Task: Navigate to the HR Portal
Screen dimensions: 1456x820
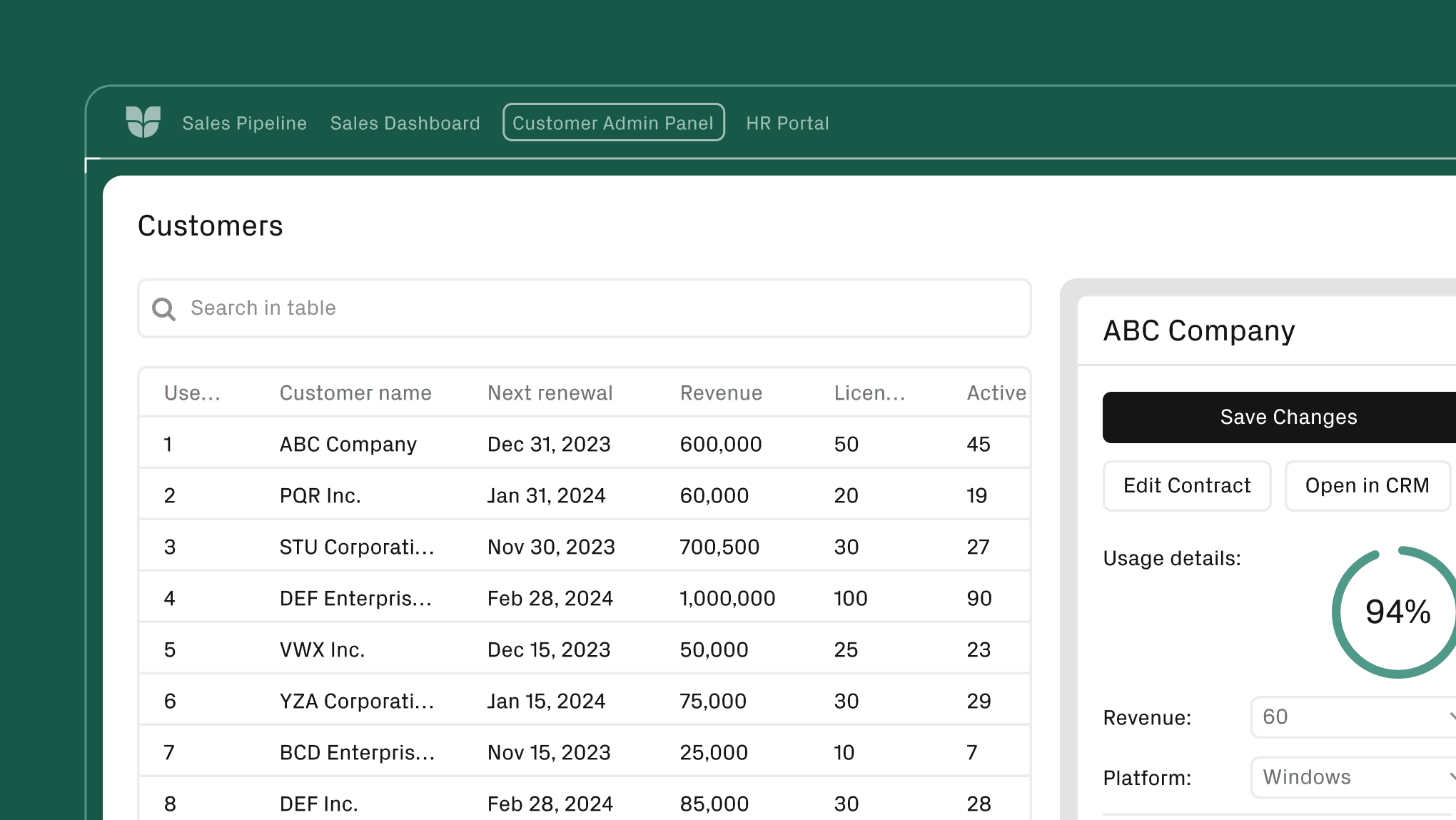Action: click(787, 122)
